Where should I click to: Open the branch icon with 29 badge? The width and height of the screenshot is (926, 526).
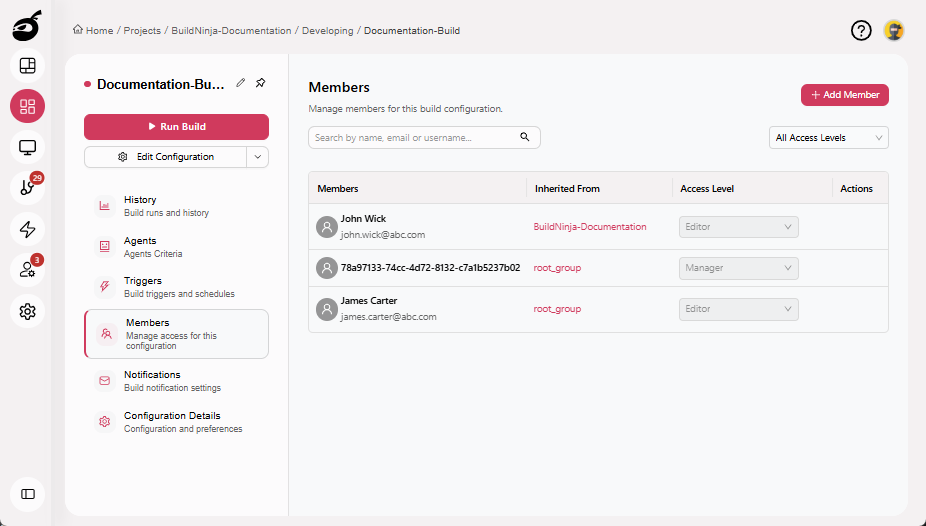pos(27,188)
